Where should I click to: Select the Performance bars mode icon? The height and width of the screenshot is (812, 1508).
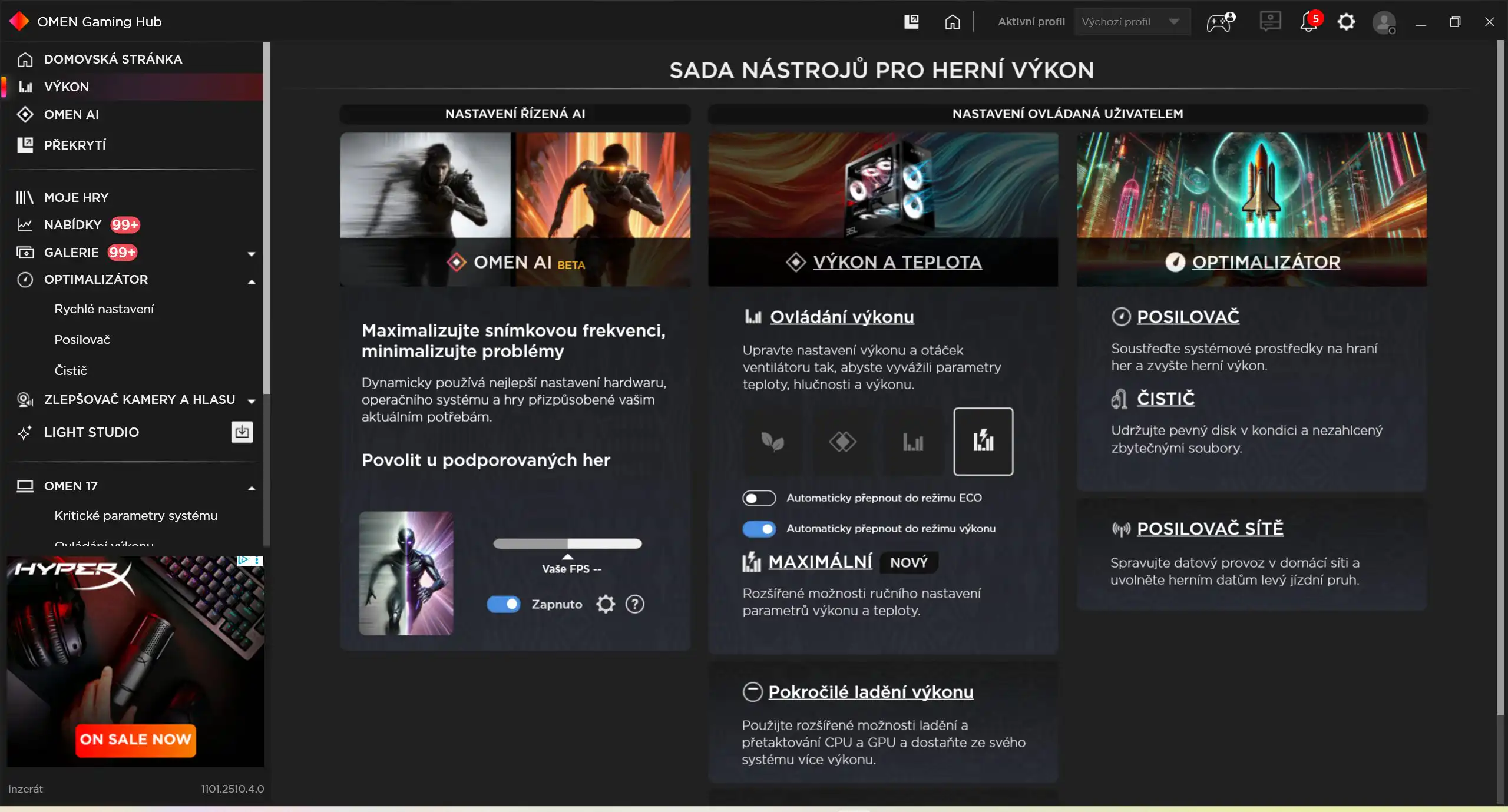(x=912, y=441)
